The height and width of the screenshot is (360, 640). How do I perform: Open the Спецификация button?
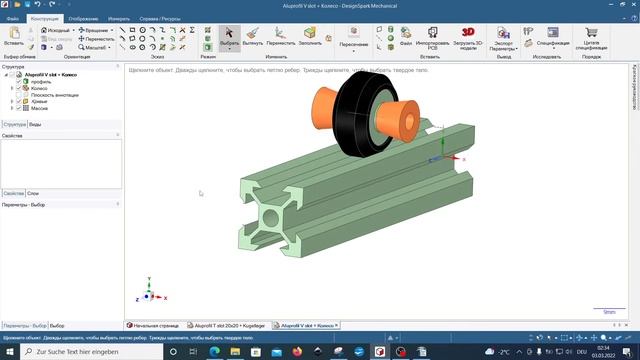pyautogui.click(x=553, y=38)
